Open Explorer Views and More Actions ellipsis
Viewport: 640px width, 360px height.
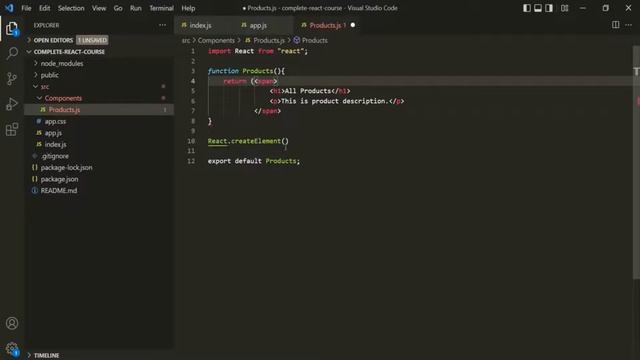(x=162, y=25)
